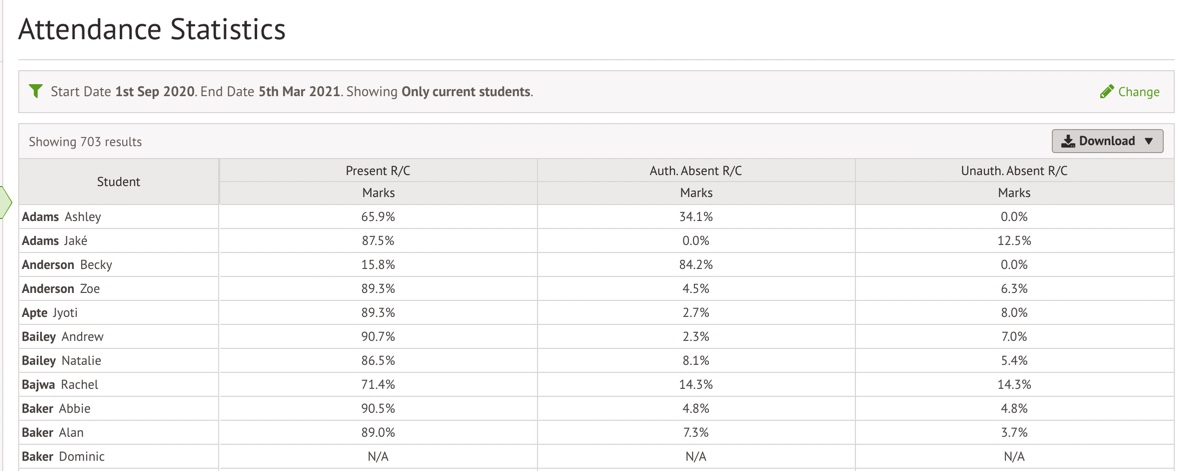
Task: Open the Download dropdown arrow
Action: (x=1148, y=141)
